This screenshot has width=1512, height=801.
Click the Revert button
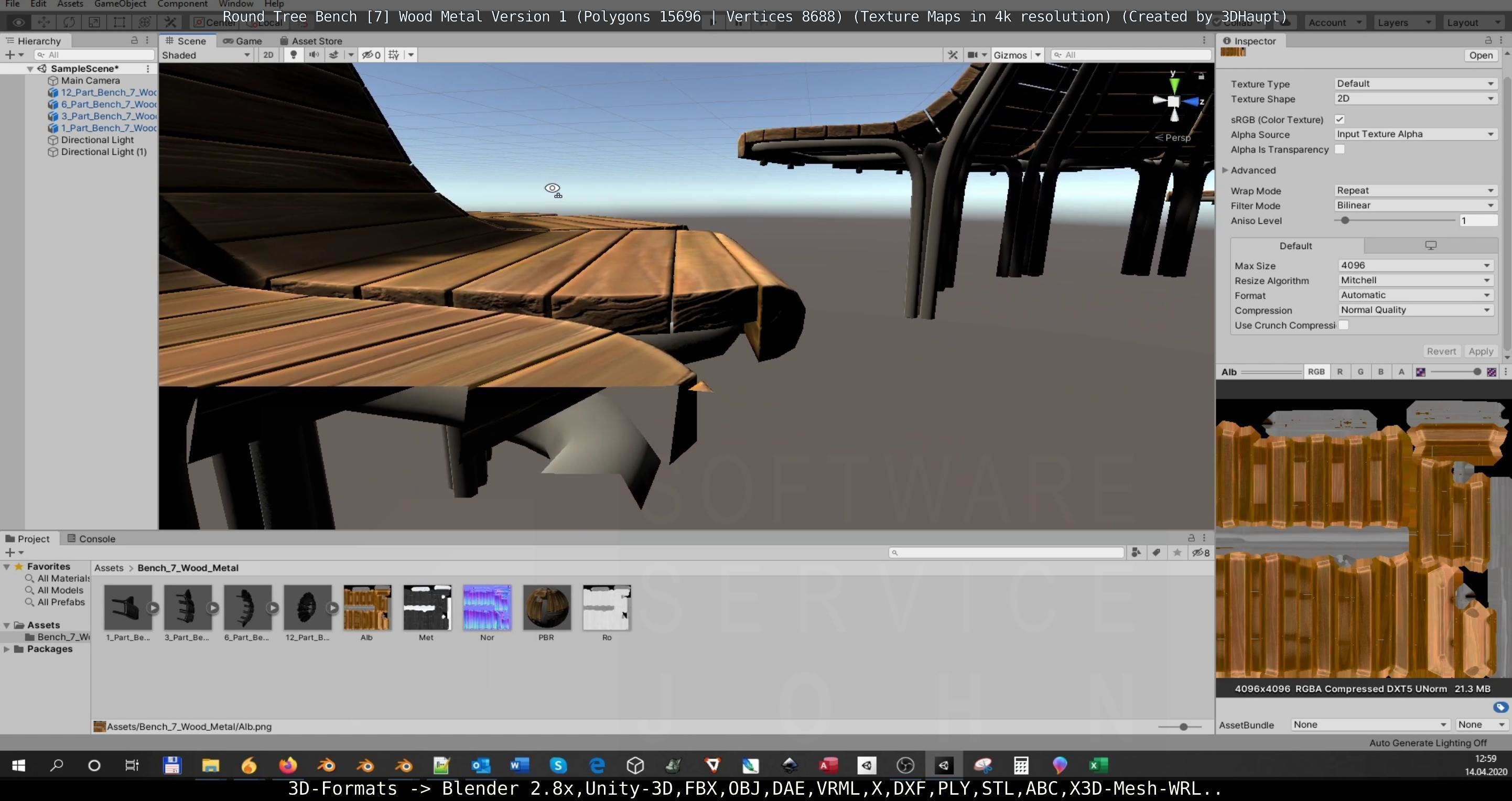pos(1441,352)
